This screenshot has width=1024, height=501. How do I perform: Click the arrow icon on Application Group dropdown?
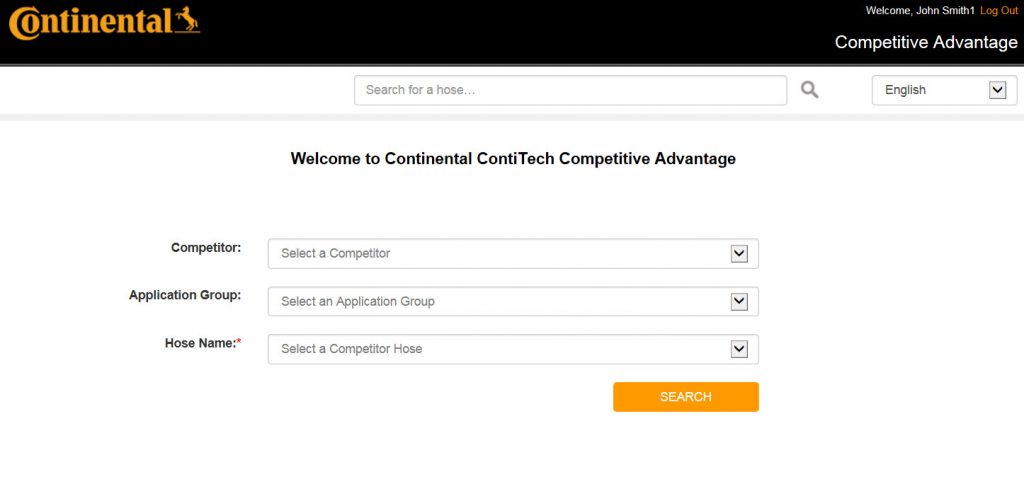pos(739,301)
